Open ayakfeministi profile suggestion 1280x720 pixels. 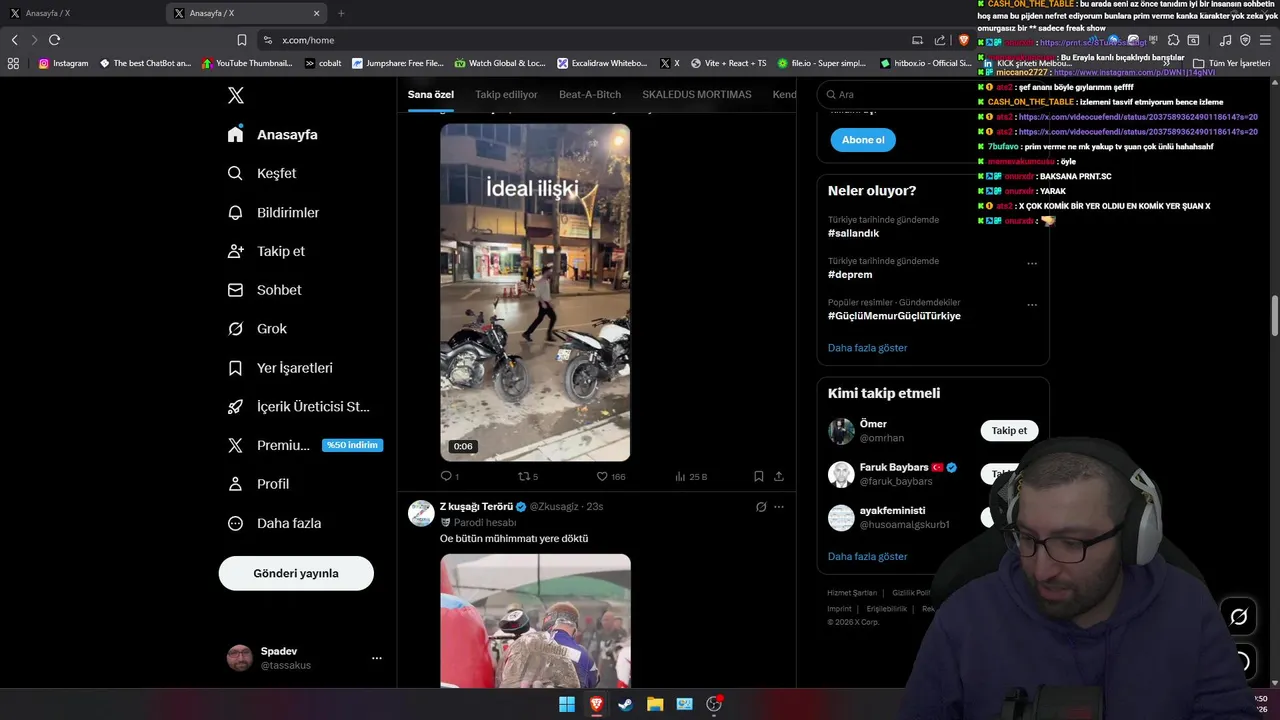(892, 510)
